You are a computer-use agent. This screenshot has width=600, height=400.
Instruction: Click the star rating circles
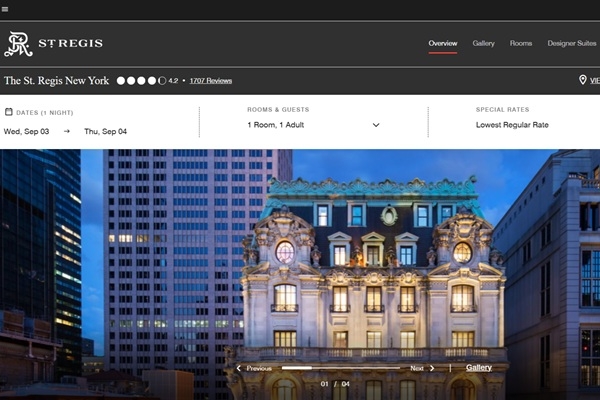click(141, 80)
